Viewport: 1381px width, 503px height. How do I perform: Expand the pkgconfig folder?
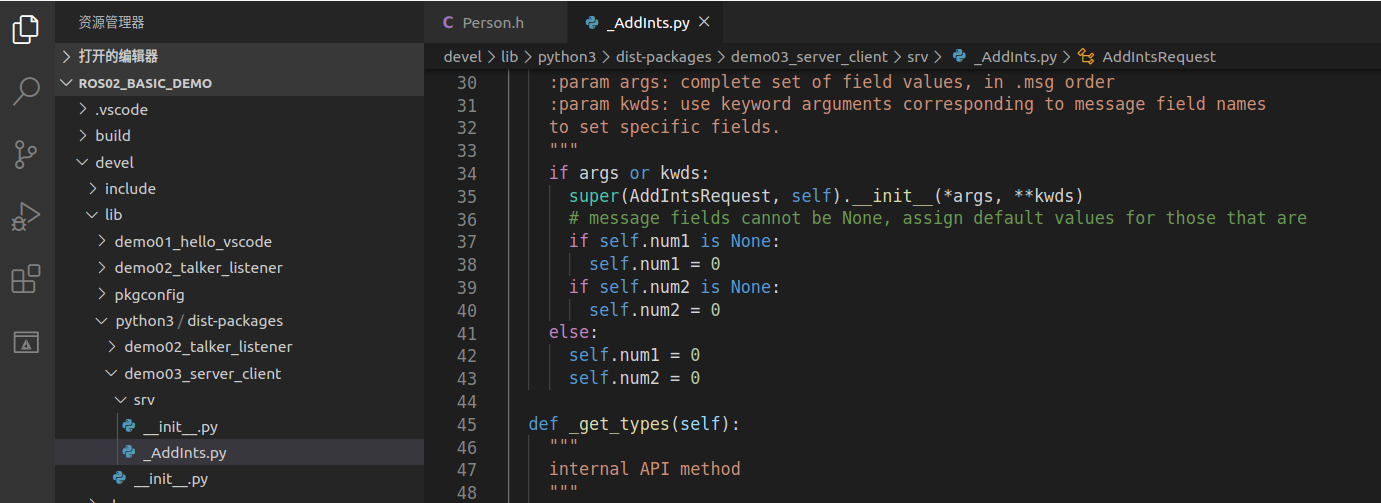point(149,294)
